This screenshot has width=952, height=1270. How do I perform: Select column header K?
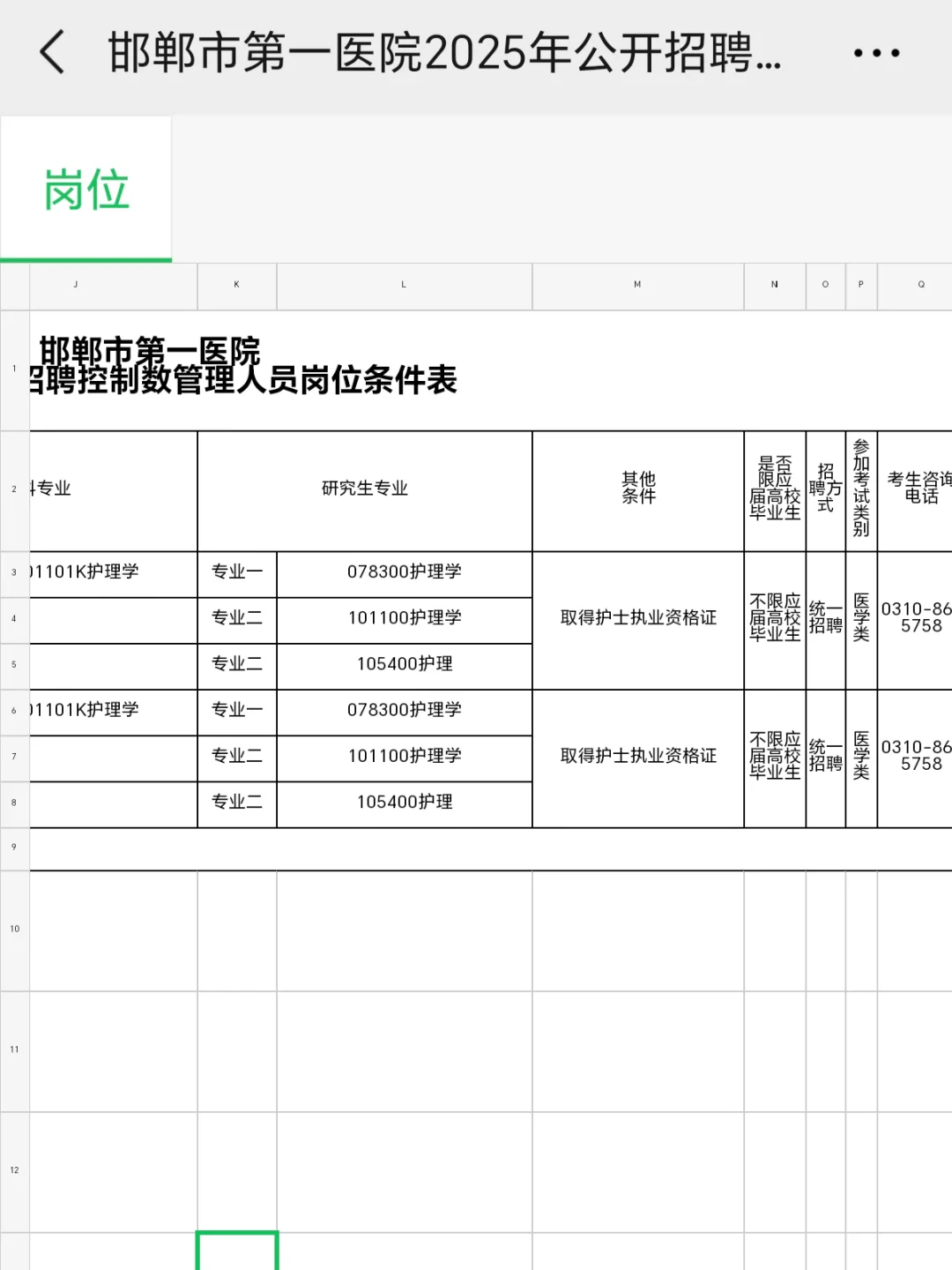235,286
